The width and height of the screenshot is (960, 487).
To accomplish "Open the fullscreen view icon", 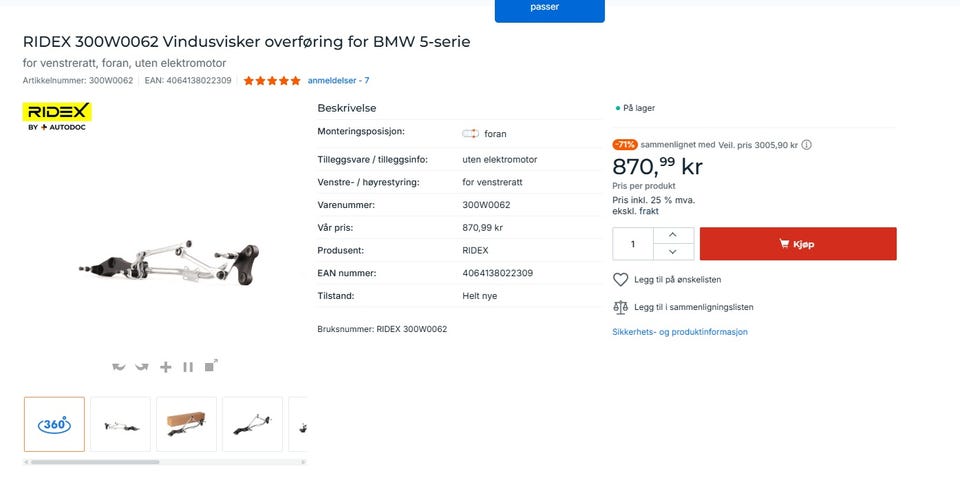I will pyautogui.click(x=211, y=366).
